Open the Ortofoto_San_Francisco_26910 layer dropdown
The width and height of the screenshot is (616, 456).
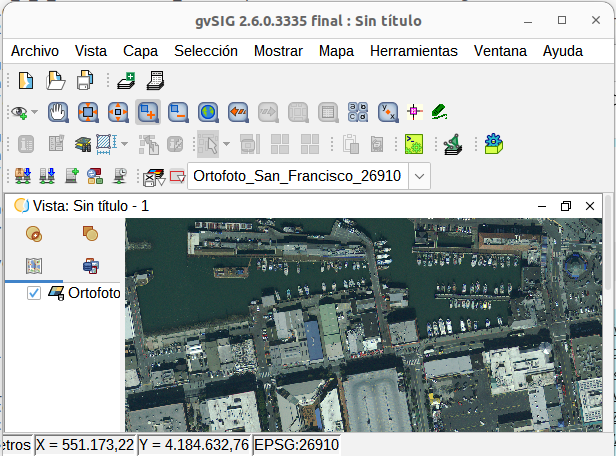[x=420, y=176]
